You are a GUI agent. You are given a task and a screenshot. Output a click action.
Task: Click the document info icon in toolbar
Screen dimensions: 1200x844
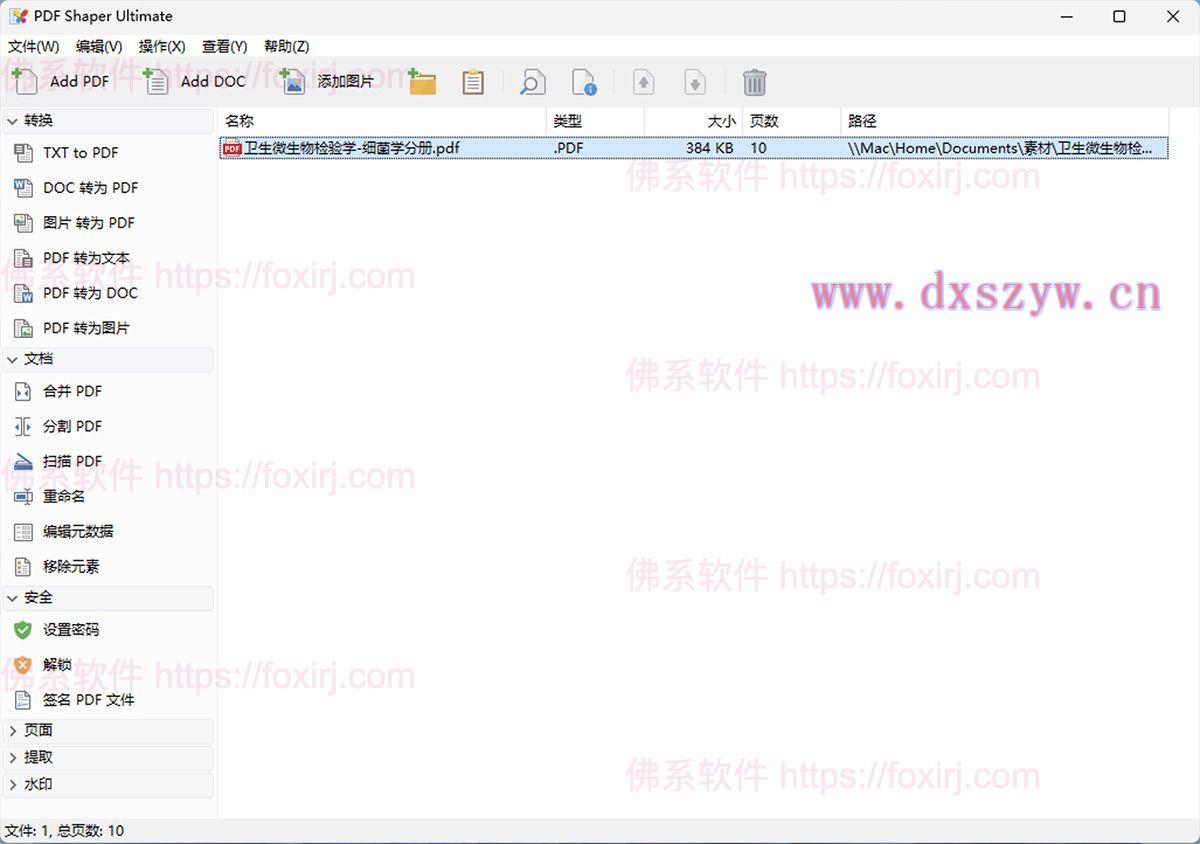[x=584, y=82]
